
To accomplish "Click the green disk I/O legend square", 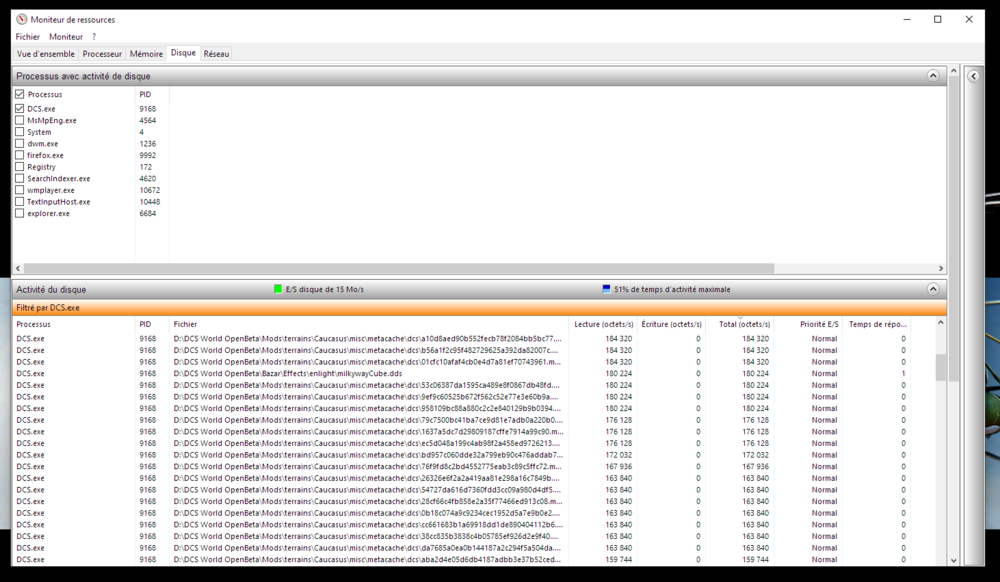I will pos(278,289).
